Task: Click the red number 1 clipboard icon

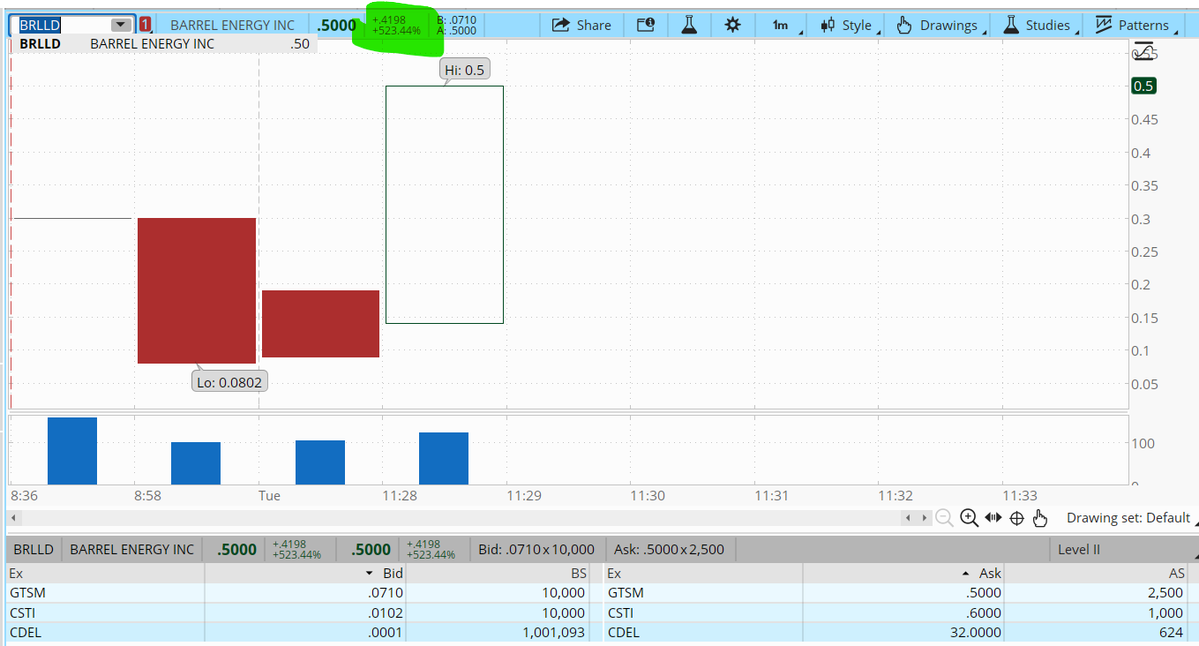Action: [145, 25]
